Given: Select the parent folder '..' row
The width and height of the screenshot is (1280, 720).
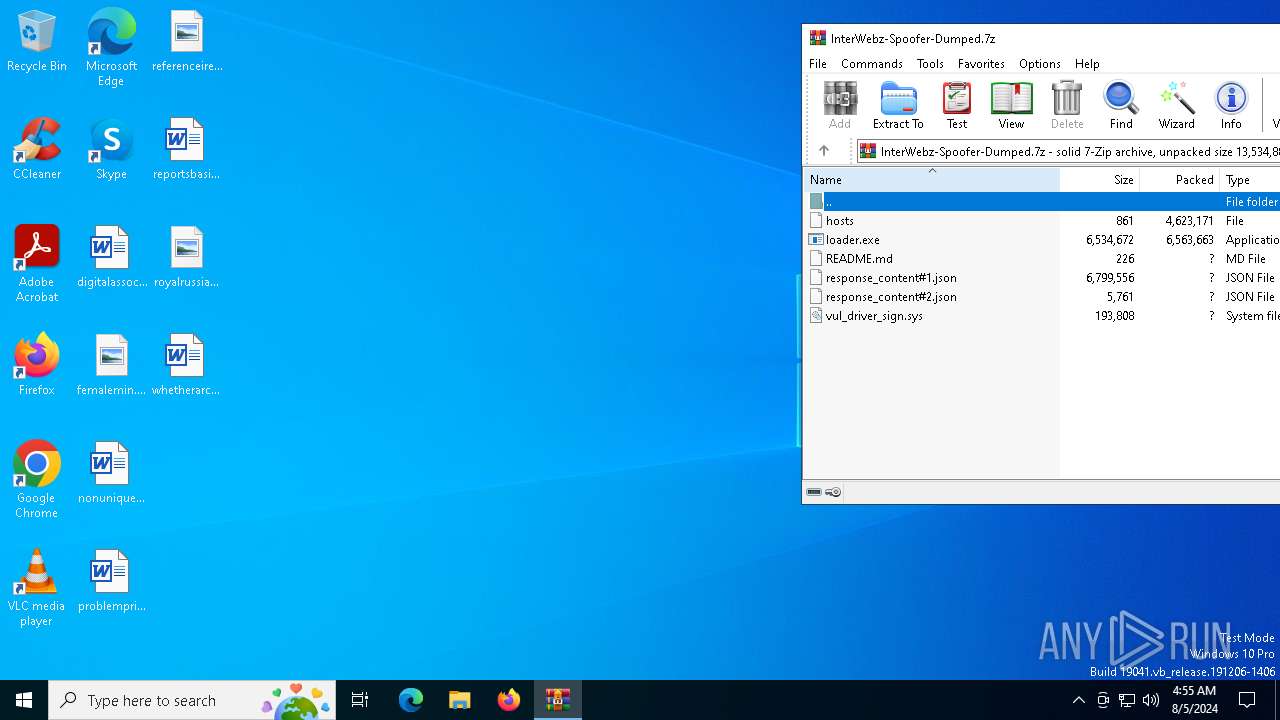Looking at the screenshot, I should (x=1043, y=201).
